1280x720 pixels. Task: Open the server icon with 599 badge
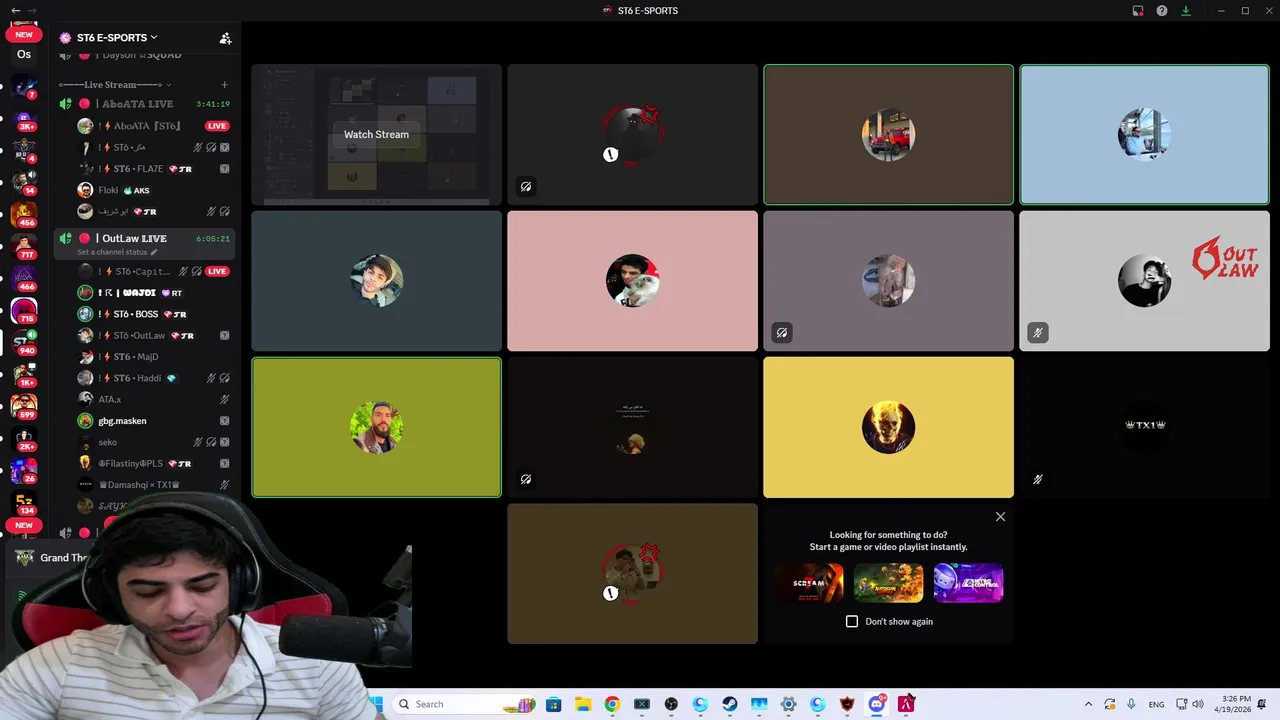[24, 406]
